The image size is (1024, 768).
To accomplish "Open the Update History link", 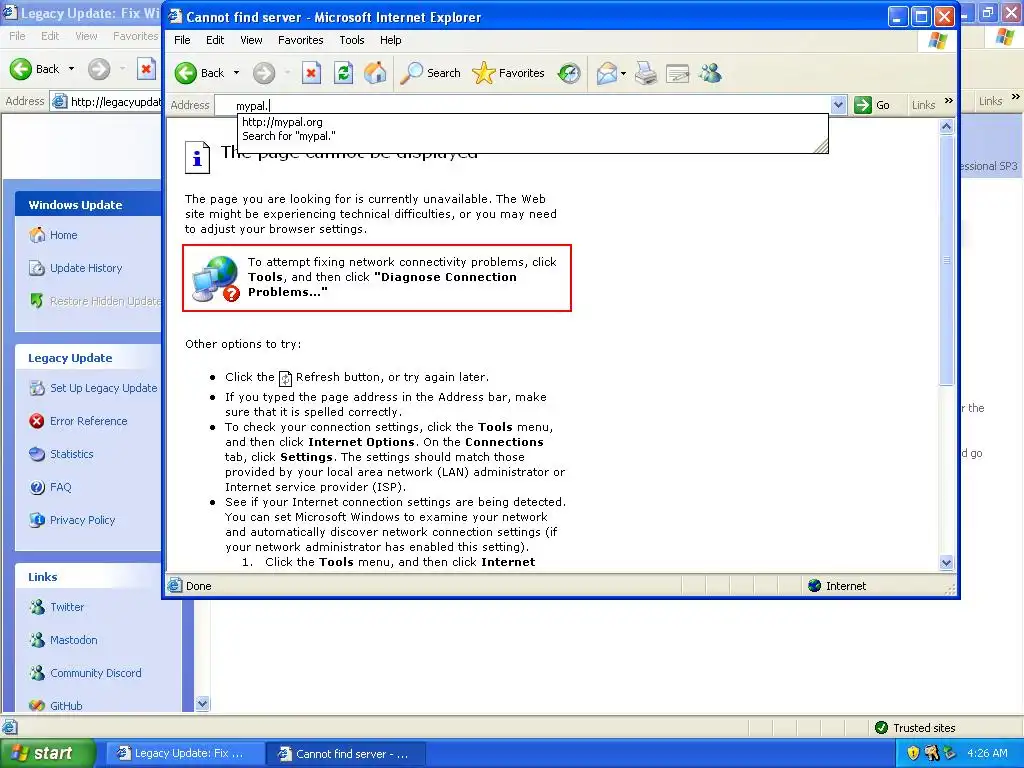I will point(86,268).
